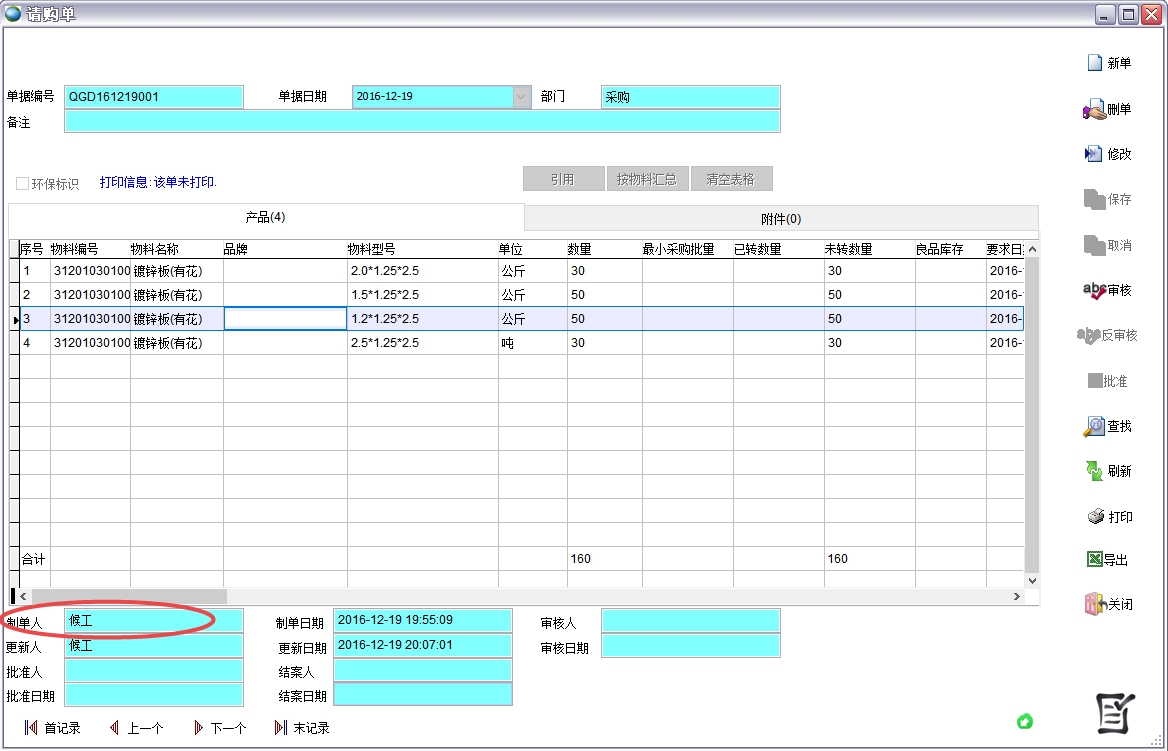This screenshot has width=1168, height=751.
Task: Print the order using 打印
Action: (x=1095, y=517)
